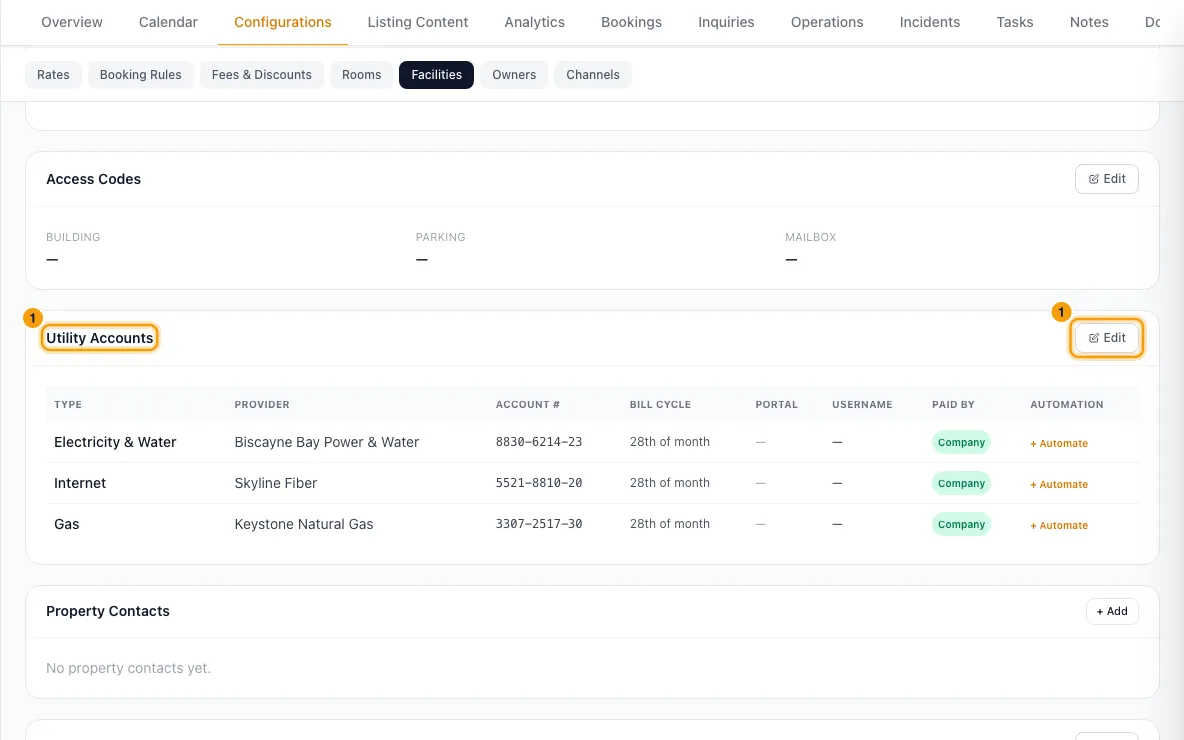The image size is (1184, 740).
Task: Open the Notes tab
Action: tap(1089, 22)
